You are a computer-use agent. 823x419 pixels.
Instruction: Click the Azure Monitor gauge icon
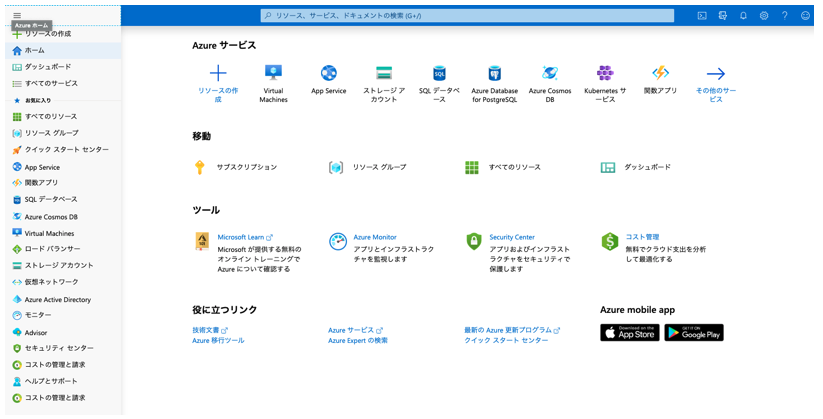(x=338, y=242)
